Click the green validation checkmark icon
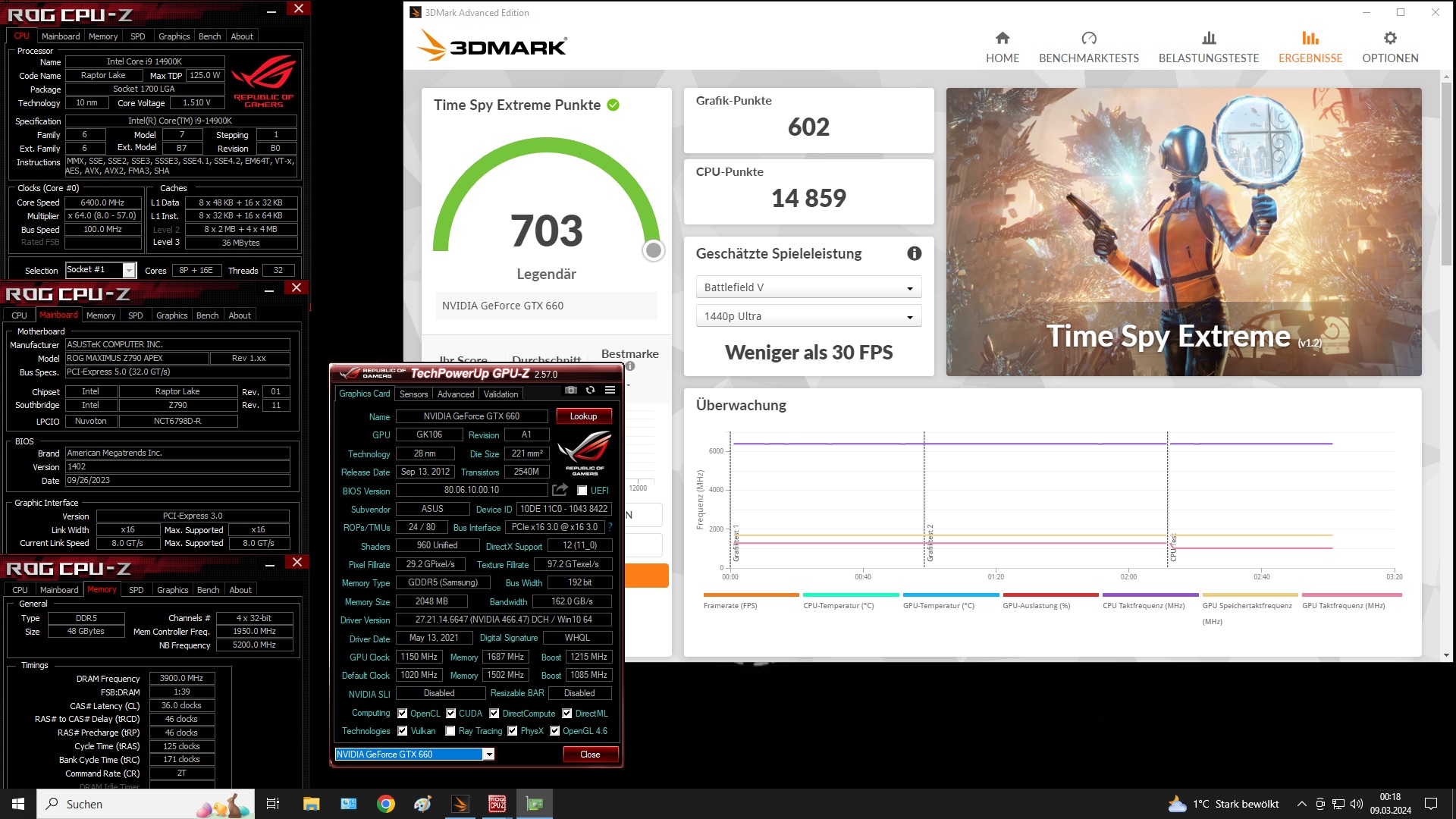Image resolution: width=1456 pixels, height=819 pixels. pos(613,105)
